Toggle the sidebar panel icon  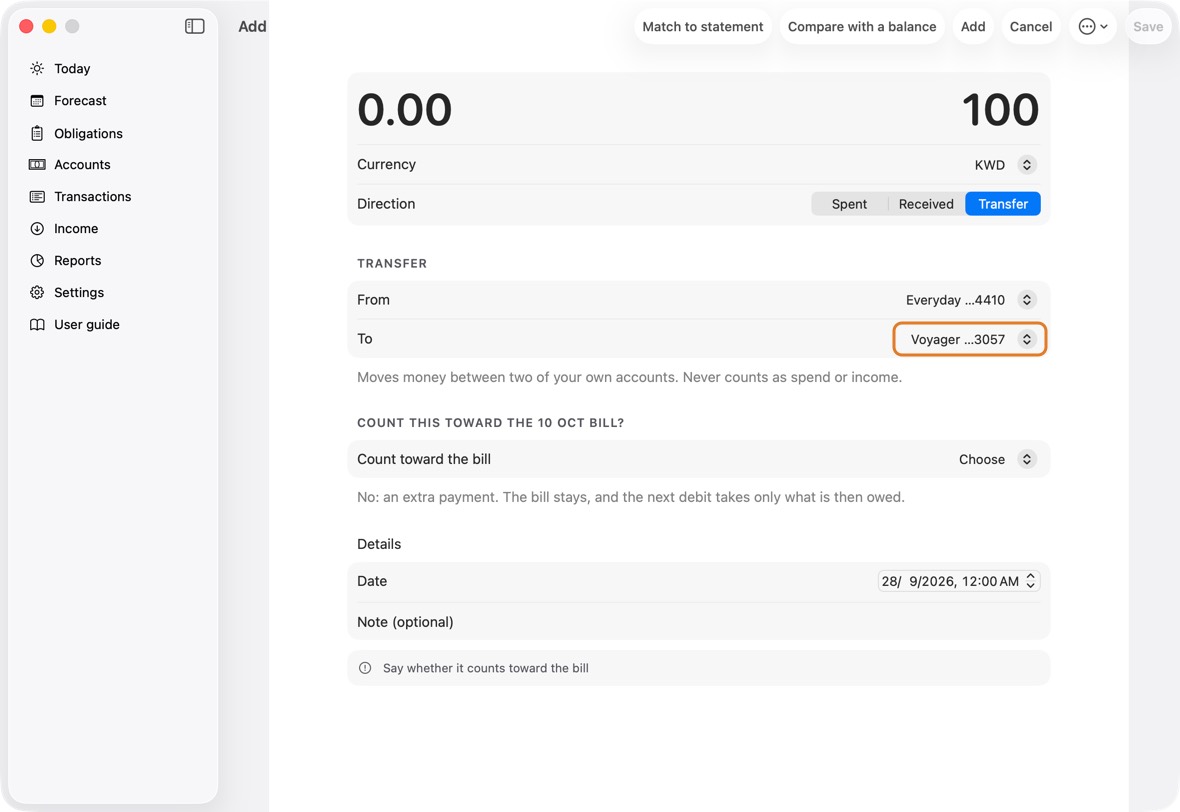[194, 26]
